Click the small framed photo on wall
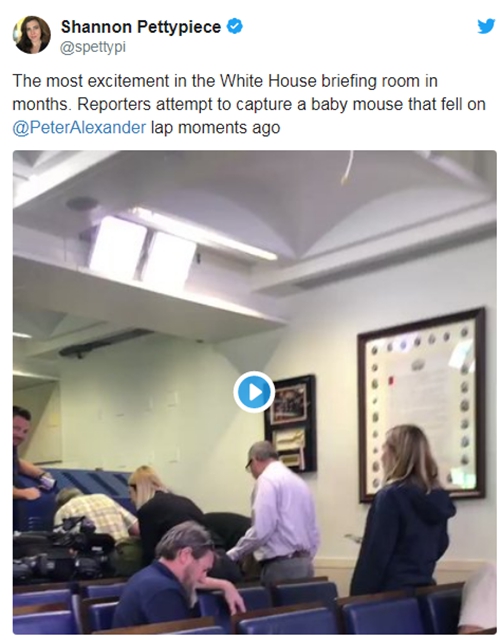This screenshot has height=640, width=500. 291,424
